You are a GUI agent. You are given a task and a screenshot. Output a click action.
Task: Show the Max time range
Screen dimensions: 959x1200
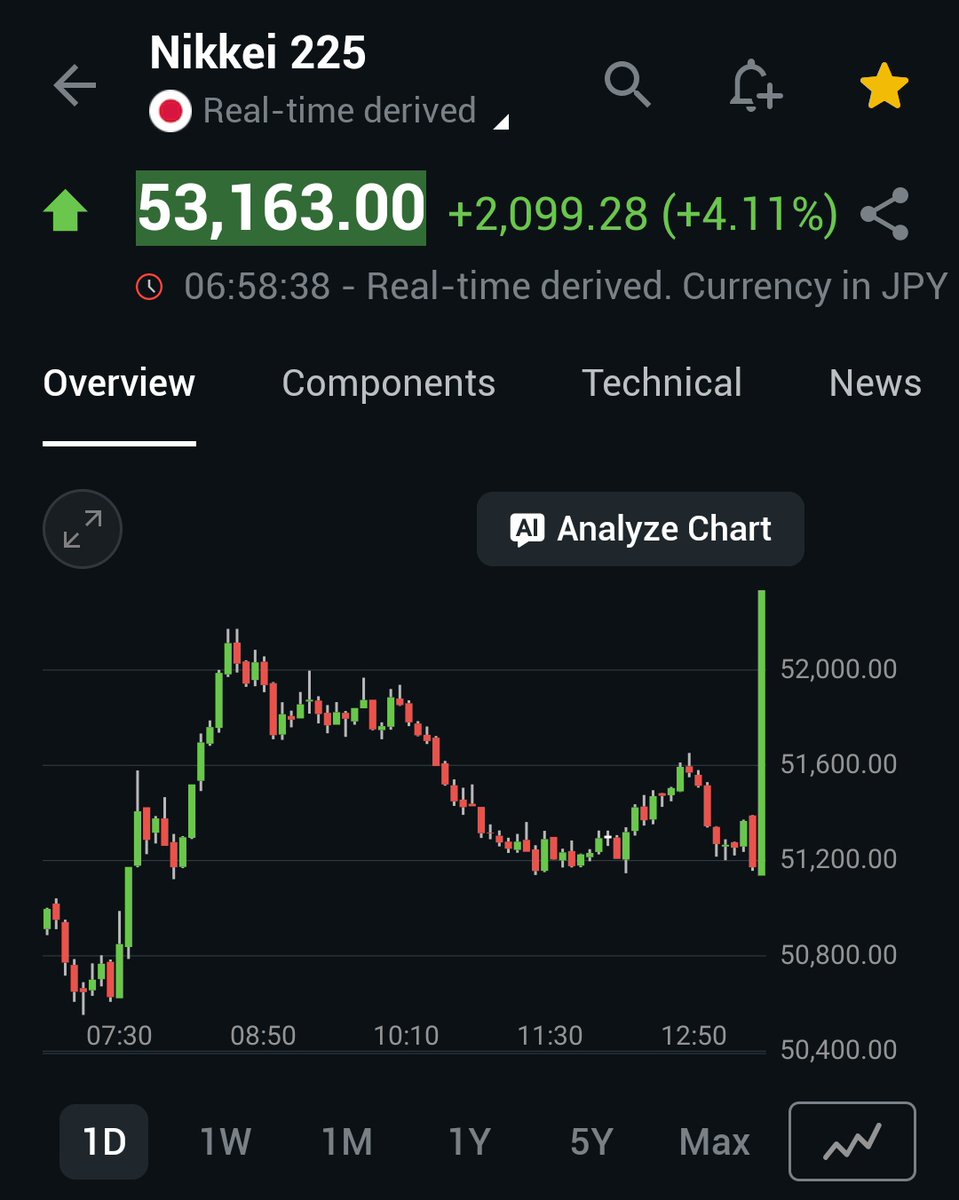pos(714,1141)
